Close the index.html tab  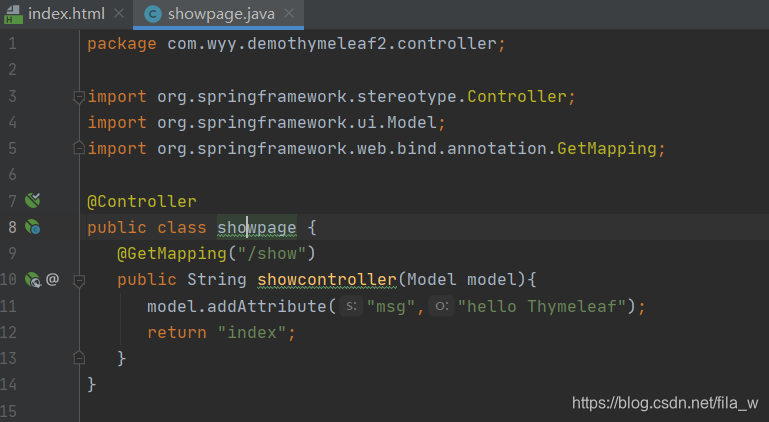click(x=119, y=14)
